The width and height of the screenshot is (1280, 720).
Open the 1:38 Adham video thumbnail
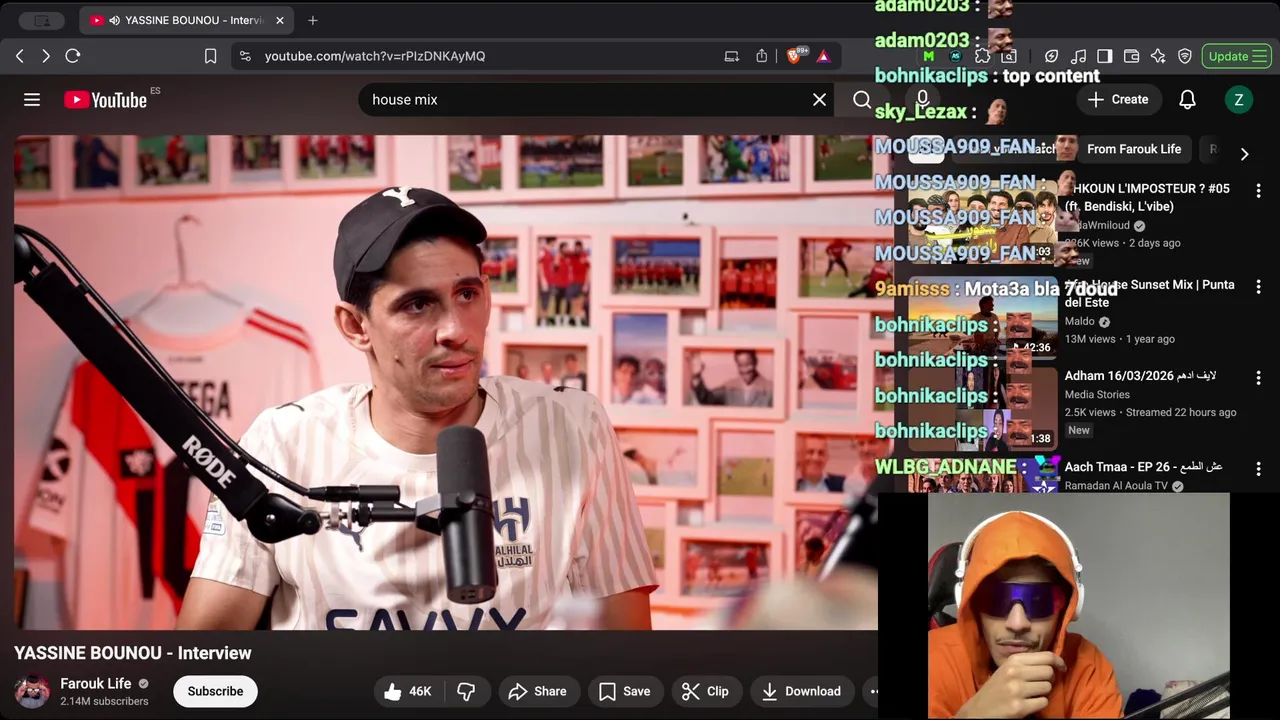[x=982, y=408]
